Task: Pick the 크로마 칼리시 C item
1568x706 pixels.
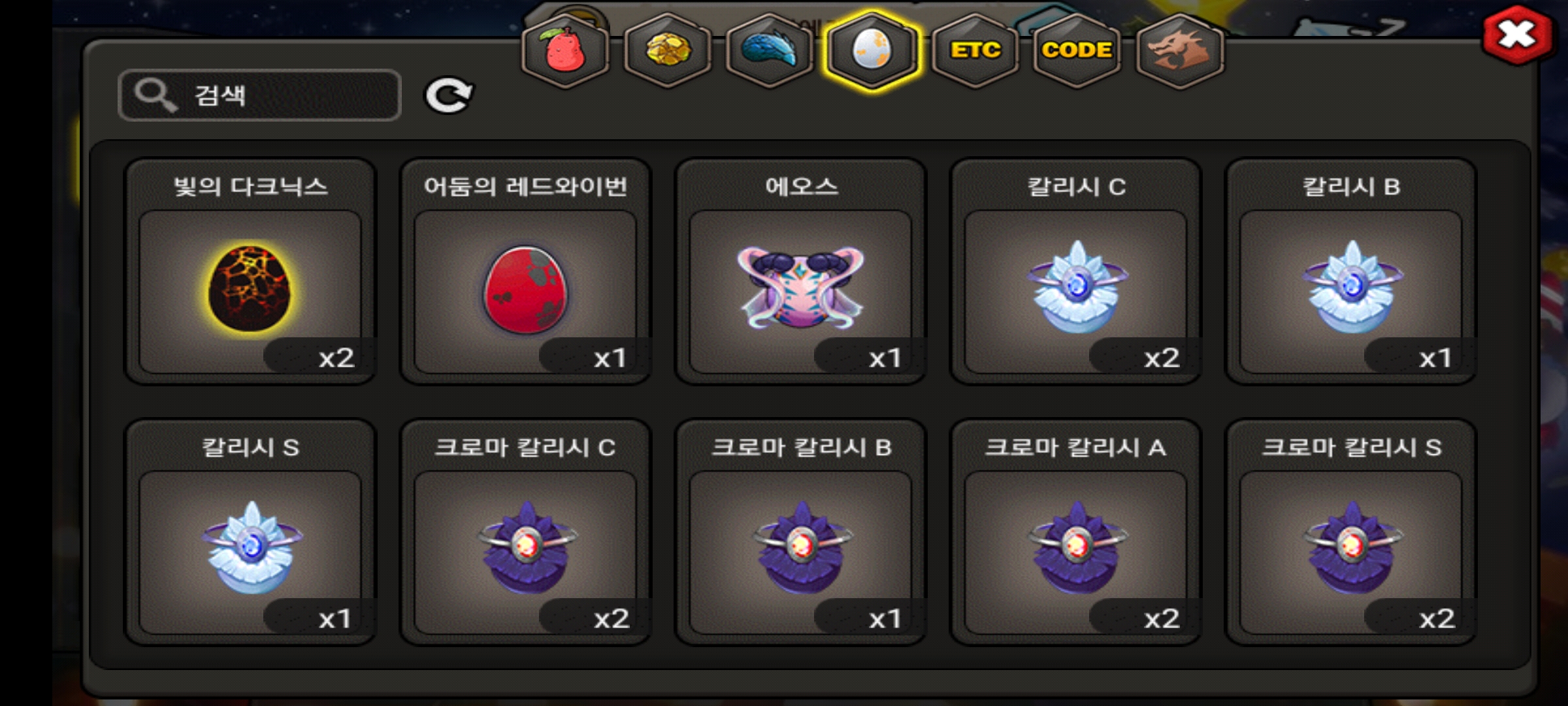Action: click(x=525, y=532)
